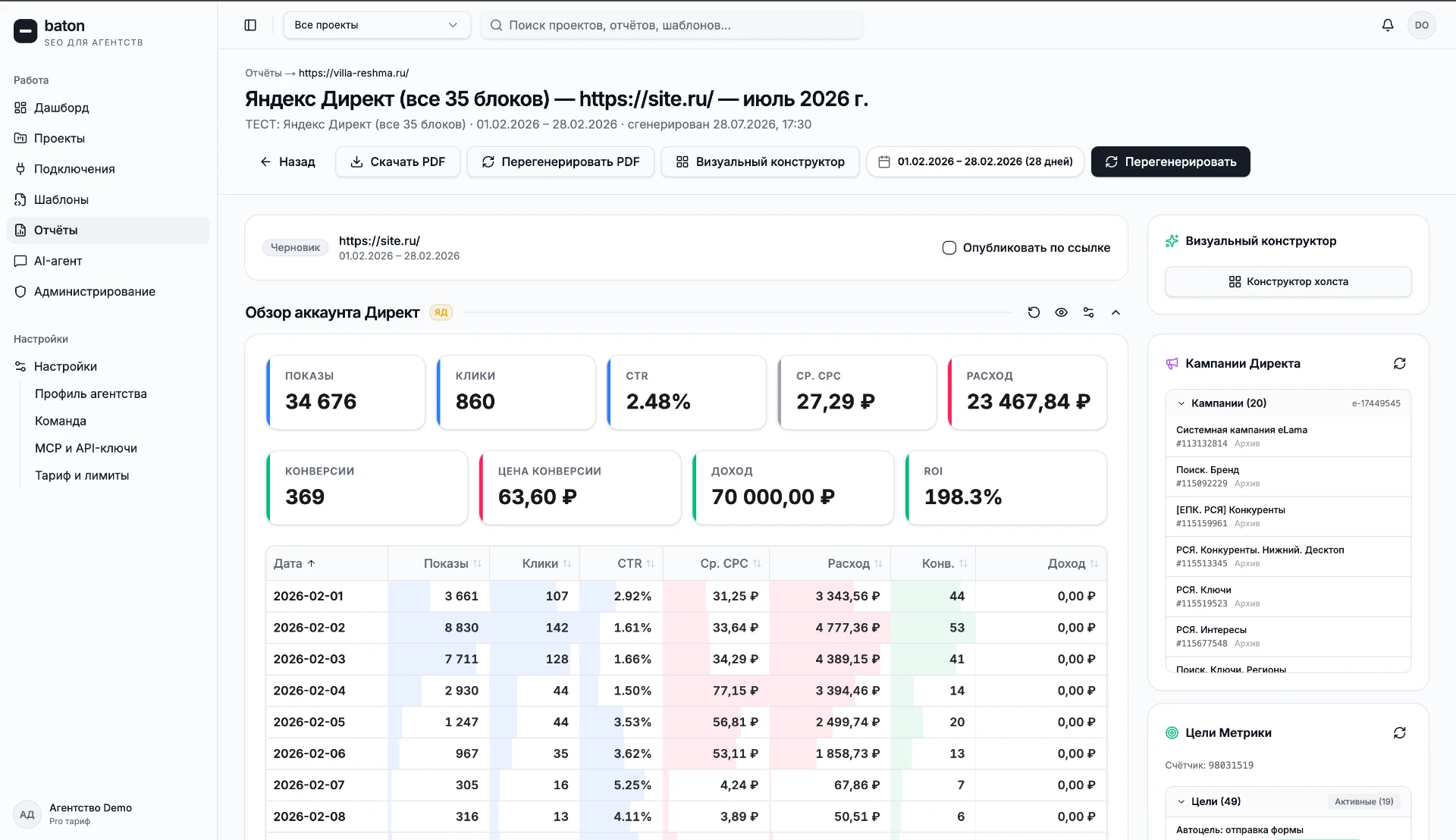Open Визуальный конструктор toolbar button
The height and width of the screenshot is (840, 1456).
click(x=760, y=161)
